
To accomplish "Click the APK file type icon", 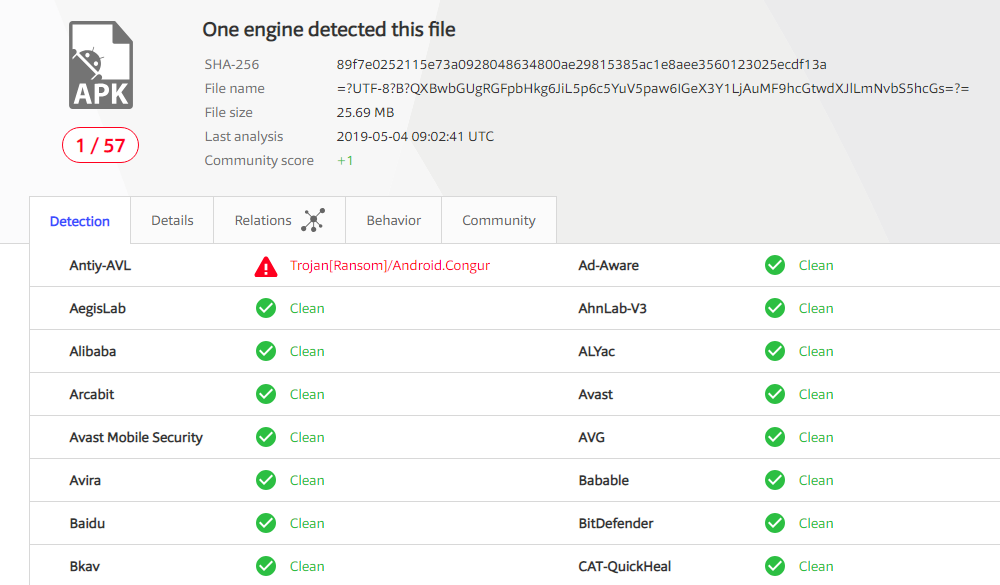I will (101, 65).
